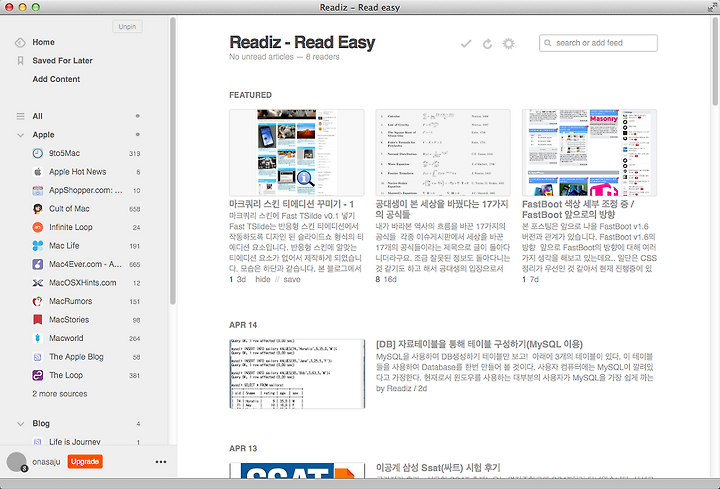Open the equations table thumbnail
Viewport: 720px width, 489px height.
(443, 153)
